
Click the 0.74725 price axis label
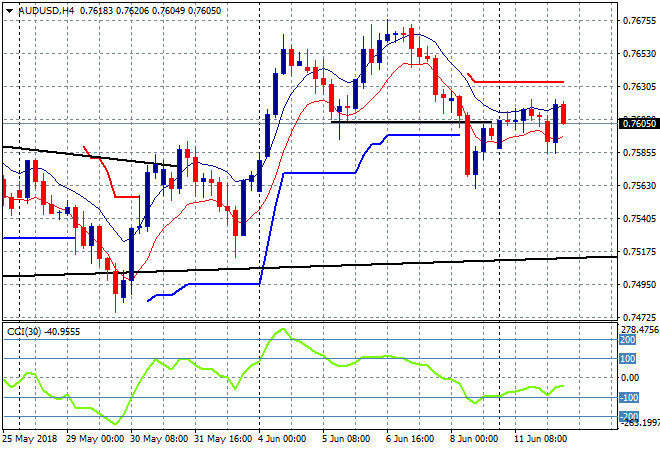click(639, 316)
